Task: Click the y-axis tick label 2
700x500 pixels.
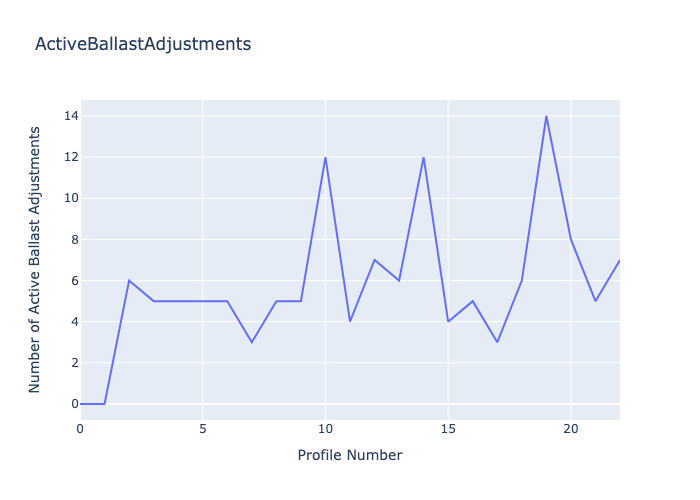Action: coord(70,363)
